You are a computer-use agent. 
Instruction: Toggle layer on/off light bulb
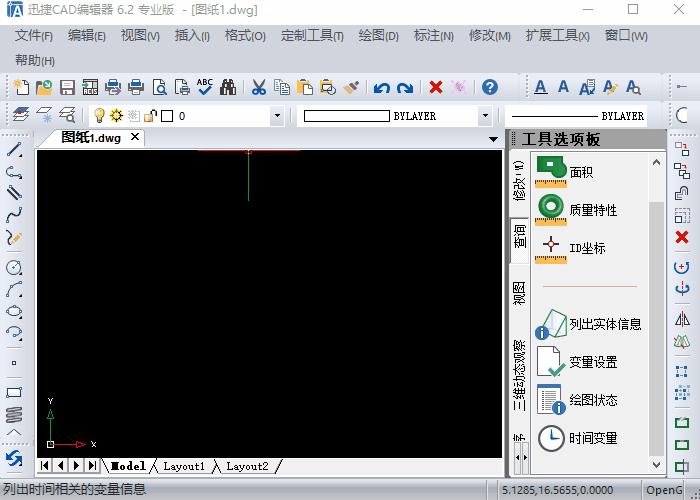point(99,116)
